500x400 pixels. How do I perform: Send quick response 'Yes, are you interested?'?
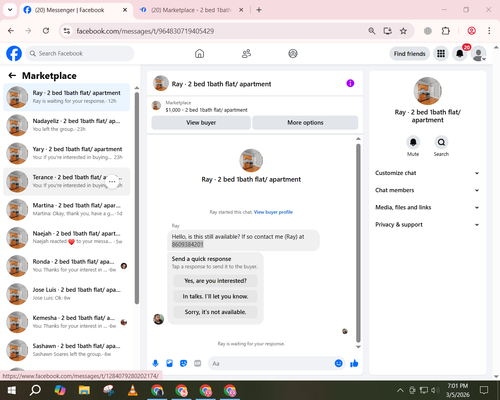coord(215,281)
